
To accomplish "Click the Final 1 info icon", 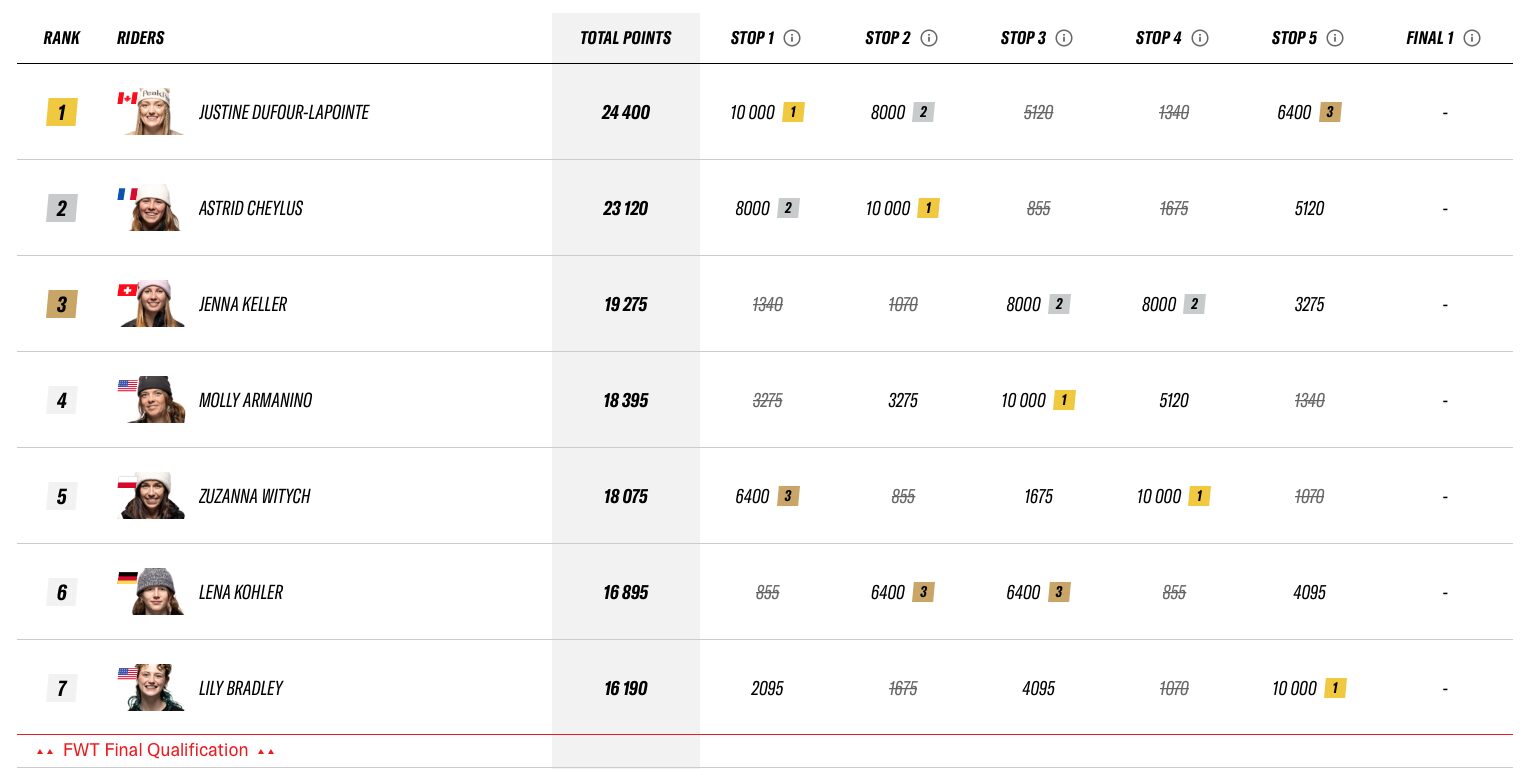I will pyautogui.click(x=1471, y=38).
